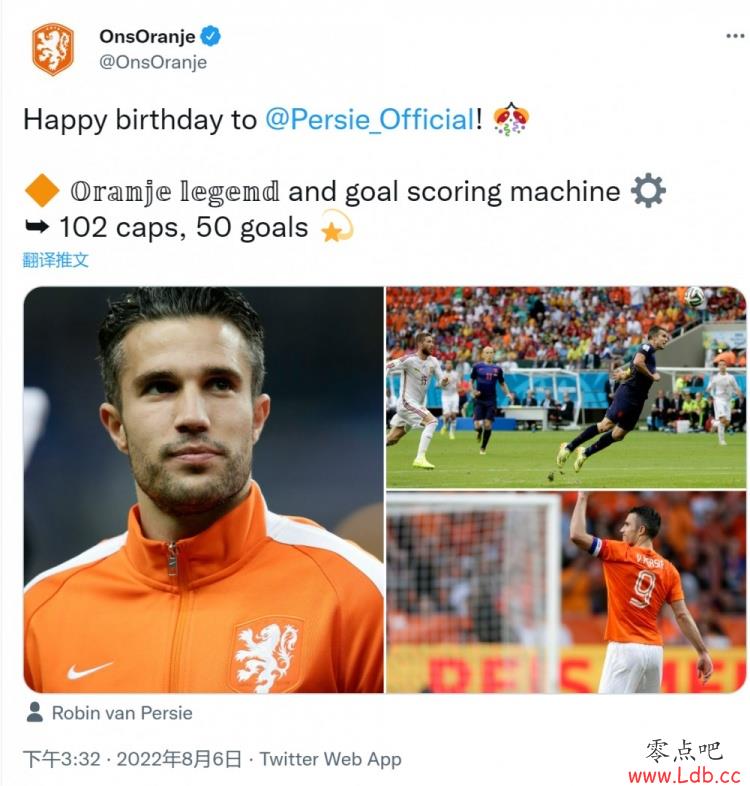Click the OnsOranje lion crest avatar
Screen dimensions: 750x786
[x=53, y=50]
